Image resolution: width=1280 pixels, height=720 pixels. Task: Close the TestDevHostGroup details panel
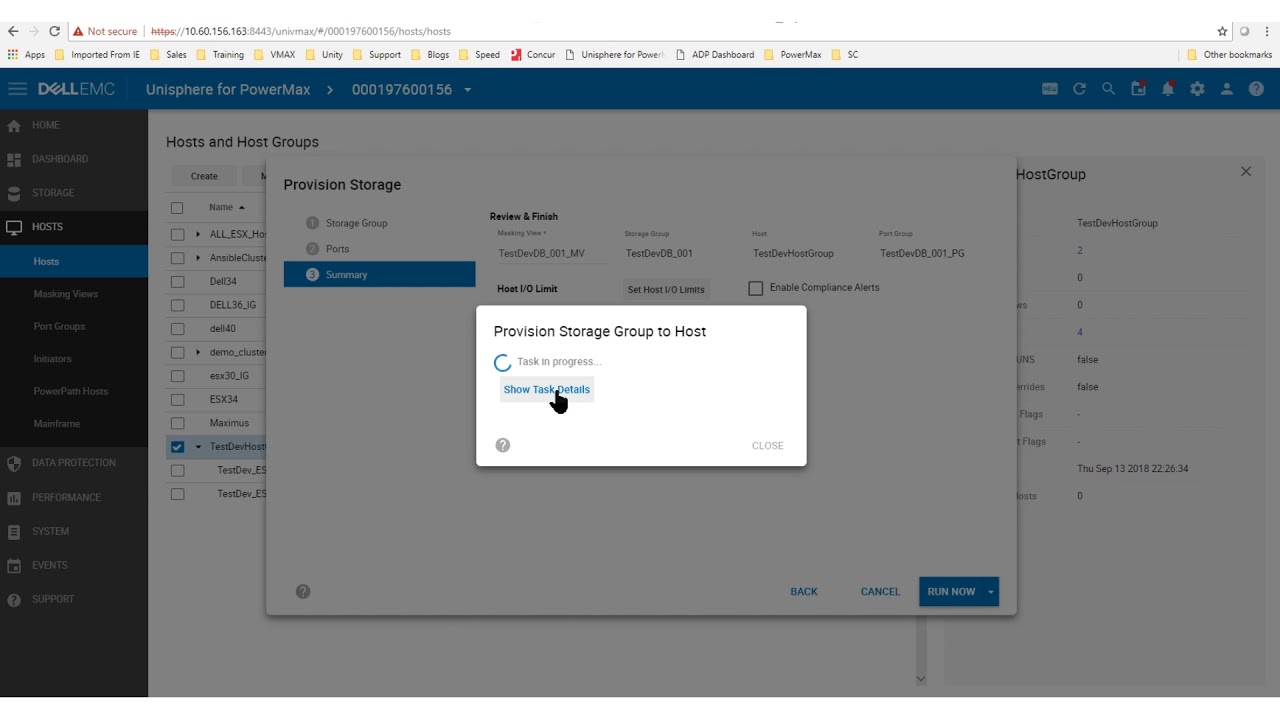(1246, 172)
